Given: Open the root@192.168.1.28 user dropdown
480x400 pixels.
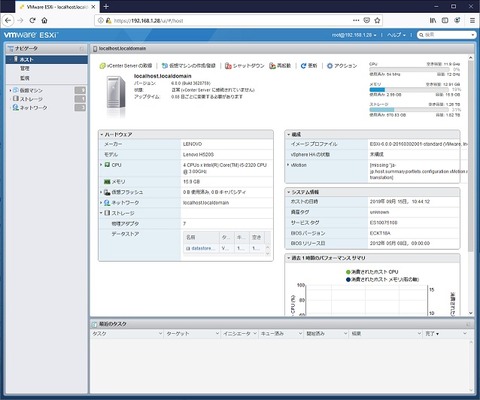Looking at the screenshot, I should tap(354, 35).
